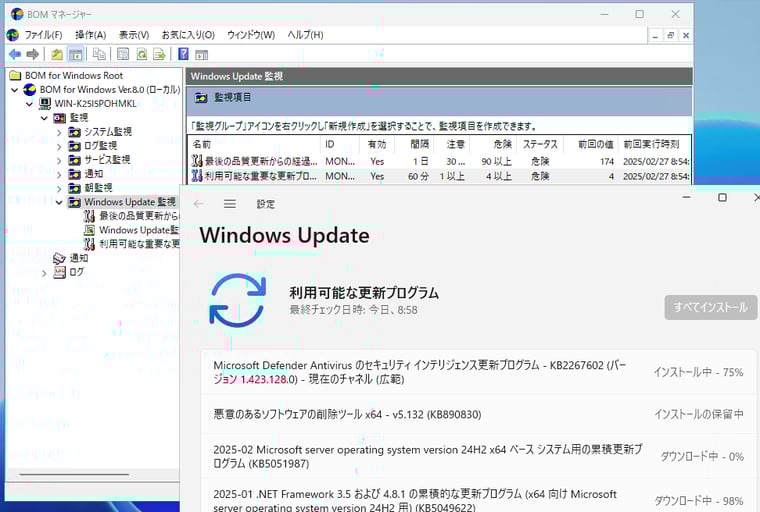The height and width of the screenshot is (512, 760).
Task: Restore the inner MDI child window
Action: click(671, 35)
